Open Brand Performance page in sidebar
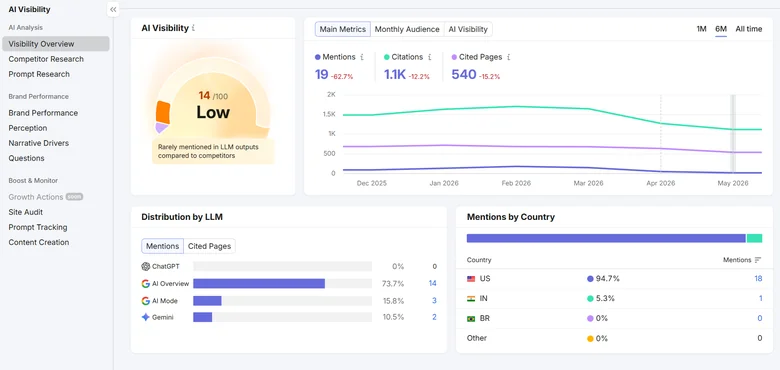 pyautogui.click(x=43, y=113)
